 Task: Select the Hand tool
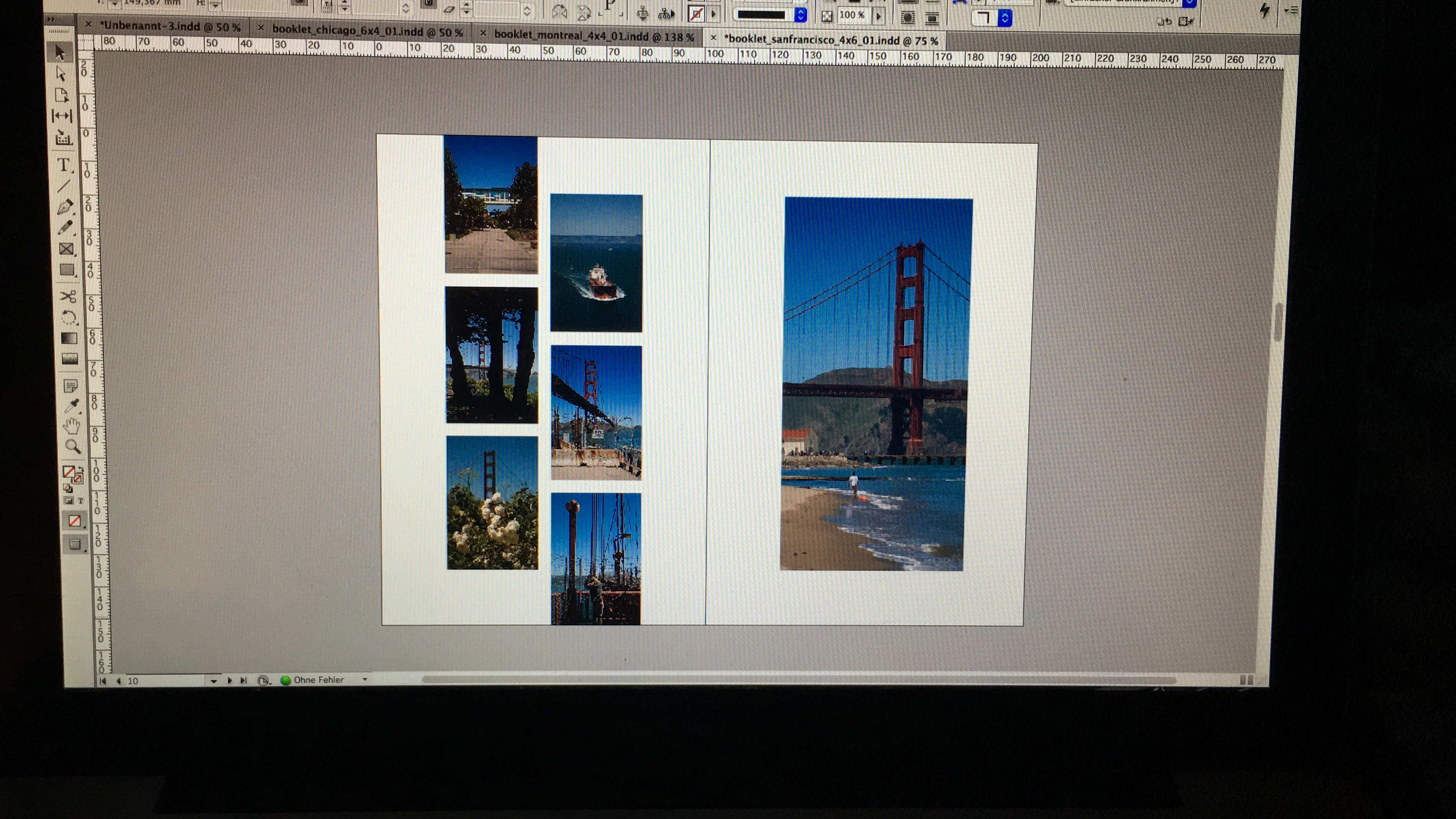71,426
